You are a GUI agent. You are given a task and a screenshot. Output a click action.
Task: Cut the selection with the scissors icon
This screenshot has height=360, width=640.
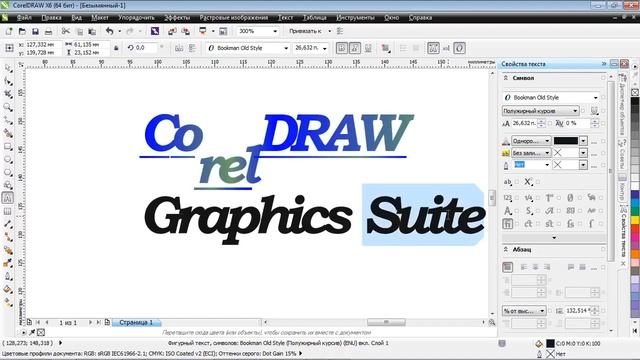point(65,31)
